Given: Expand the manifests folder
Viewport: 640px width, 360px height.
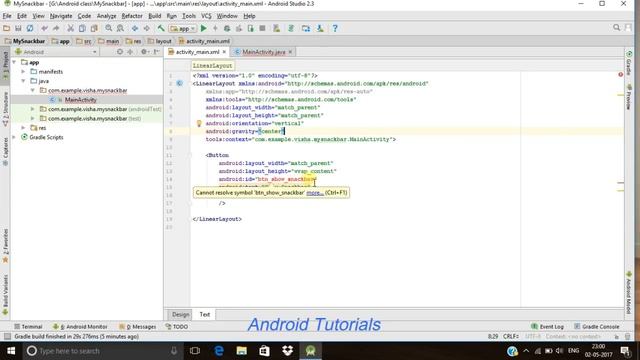Looking at the screenshot, I should (24, 72).
